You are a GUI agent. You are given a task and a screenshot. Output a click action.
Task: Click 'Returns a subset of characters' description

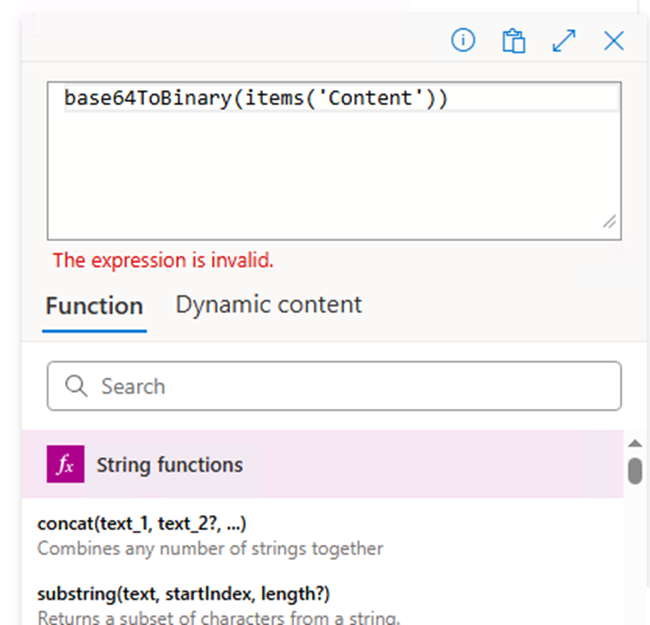(218, 617)
